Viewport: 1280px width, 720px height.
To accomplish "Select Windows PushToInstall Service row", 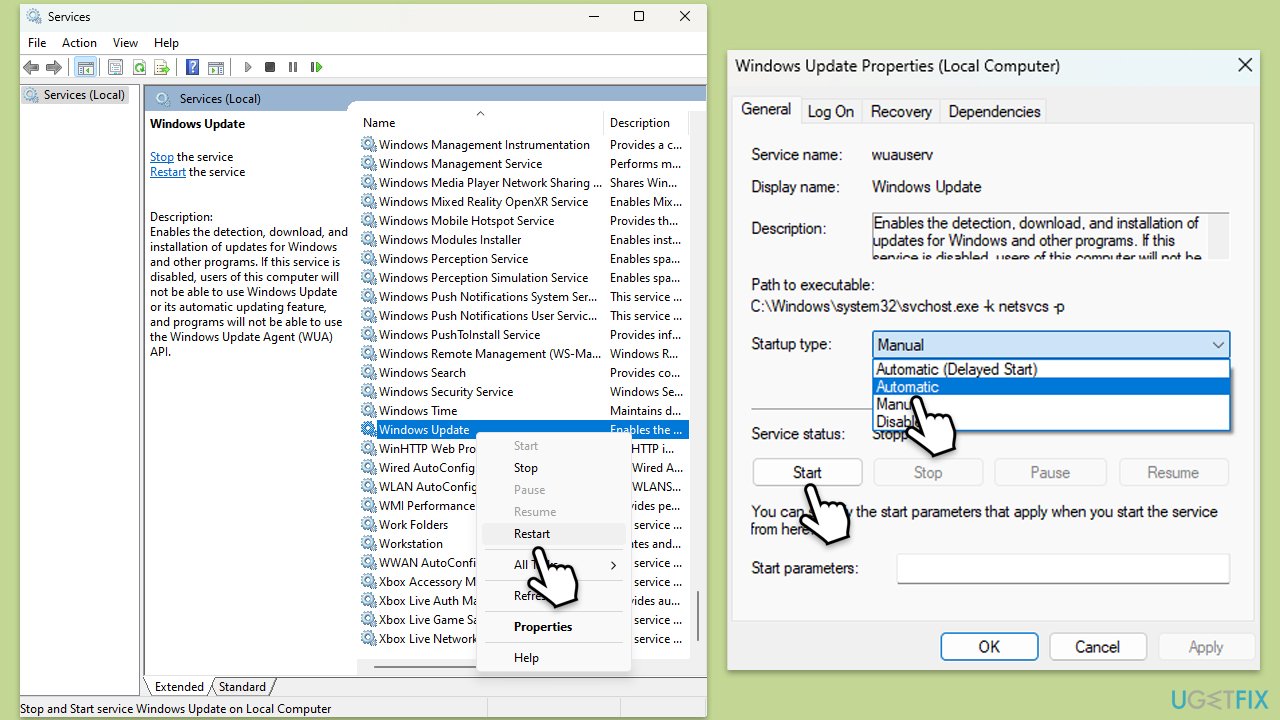I will 524,335.
